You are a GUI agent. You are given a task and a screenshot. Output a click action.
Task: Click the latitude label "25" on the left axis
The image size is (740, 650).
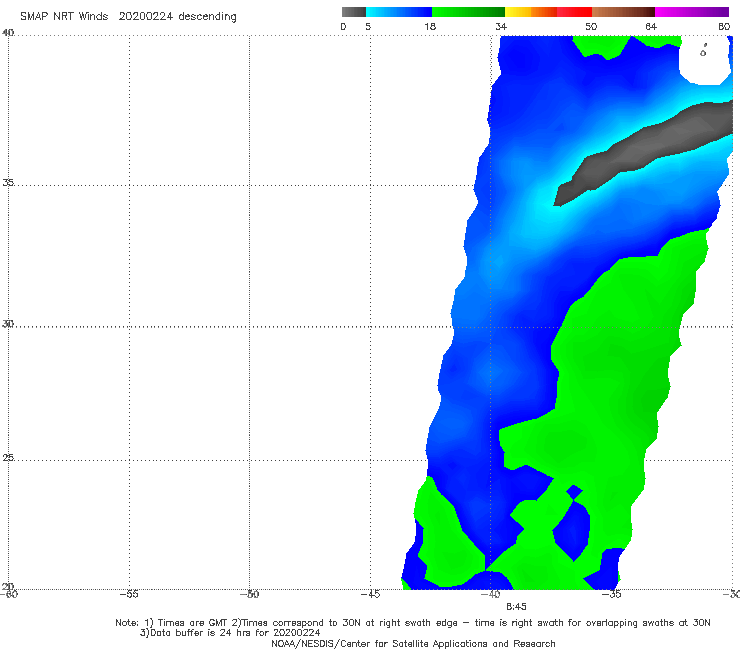point(8,458)
